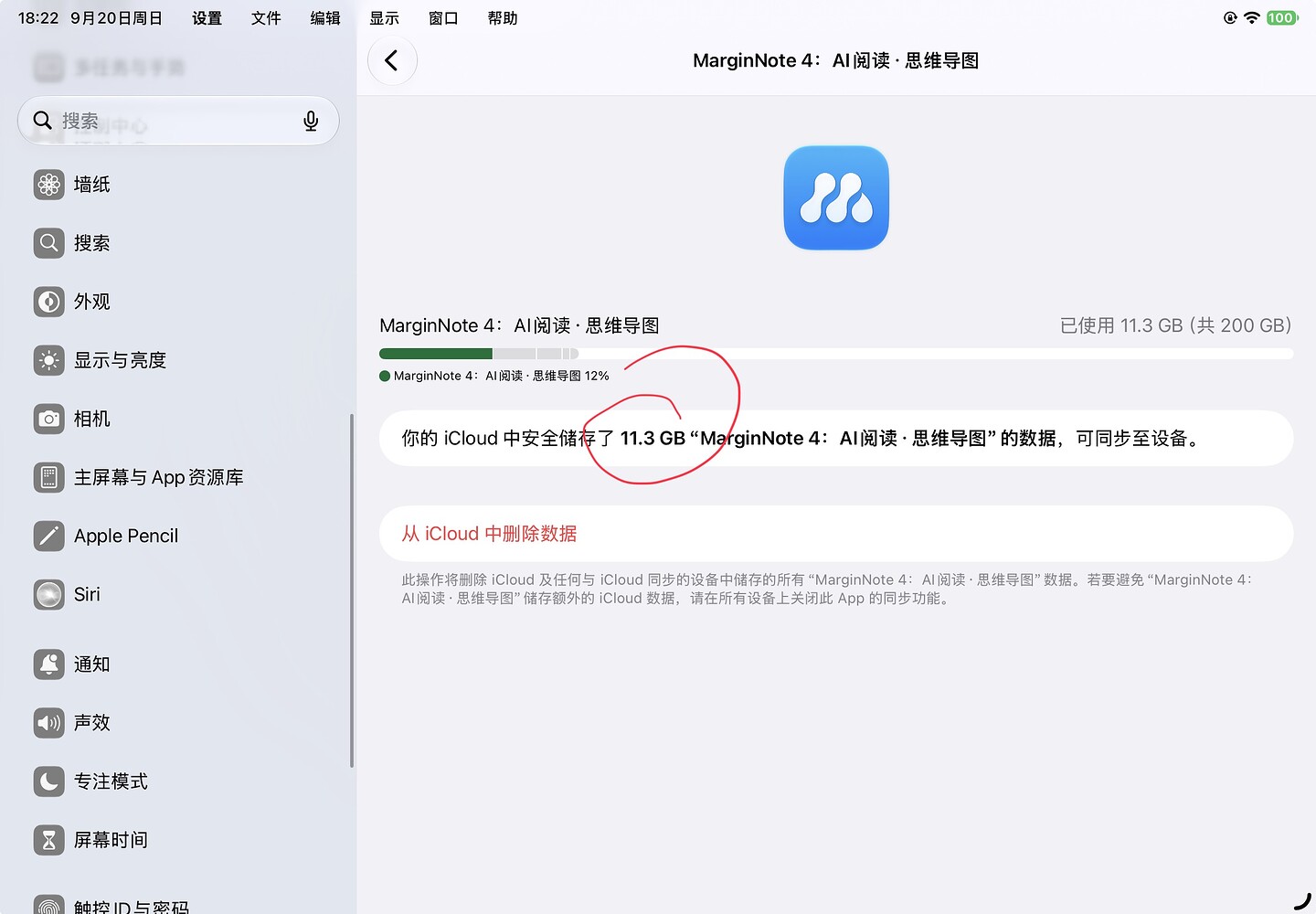This screenshot has height=914, width=1316.
Task: Open Display & Brightness (显示与亮度) icon
Action: pyautogui.click(x=49, y=360)
